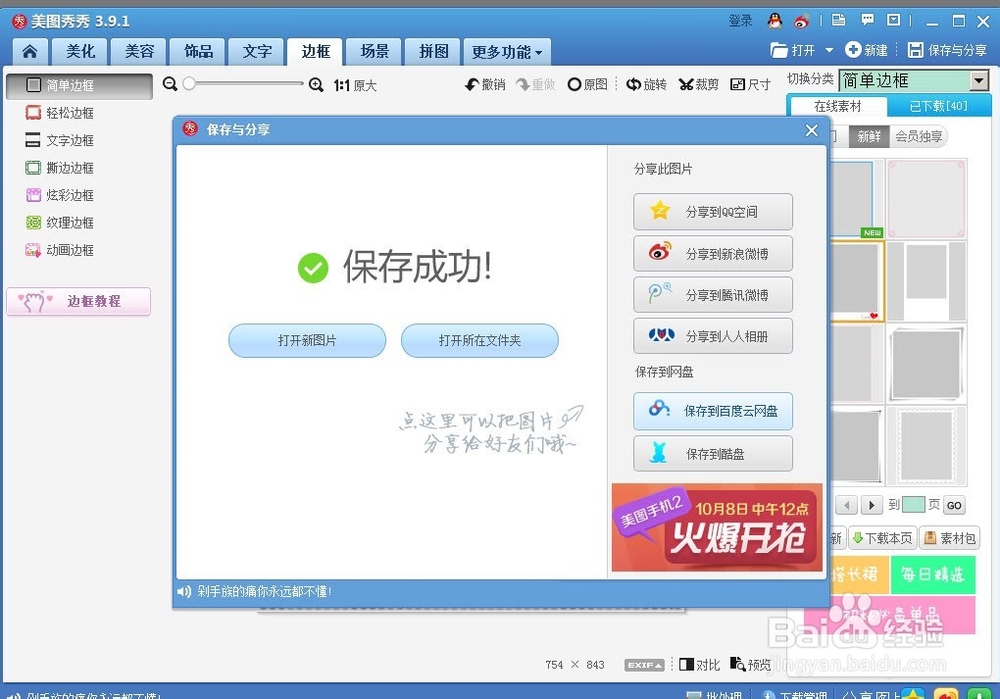1000x699 pixels.
Task: Expand the 更多功能 dropdown
Action: pyautogui.click(x=506, y=52)
